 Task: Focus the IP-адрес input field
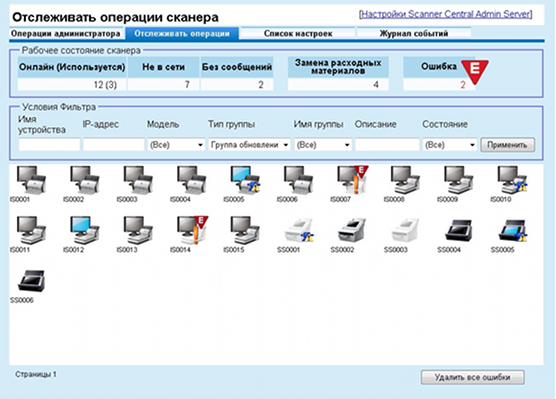(x=113, y=145)
